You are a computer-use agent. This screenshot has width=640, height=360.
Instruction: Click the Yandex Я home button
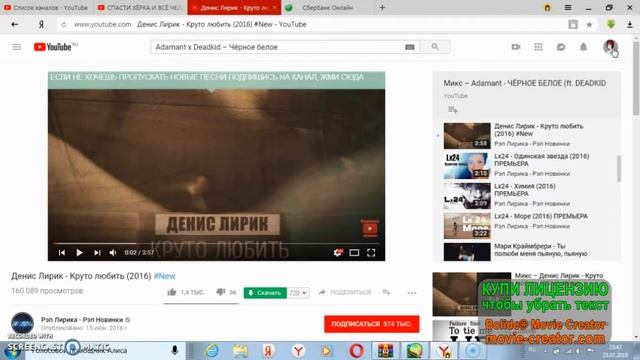pos(41,24)
